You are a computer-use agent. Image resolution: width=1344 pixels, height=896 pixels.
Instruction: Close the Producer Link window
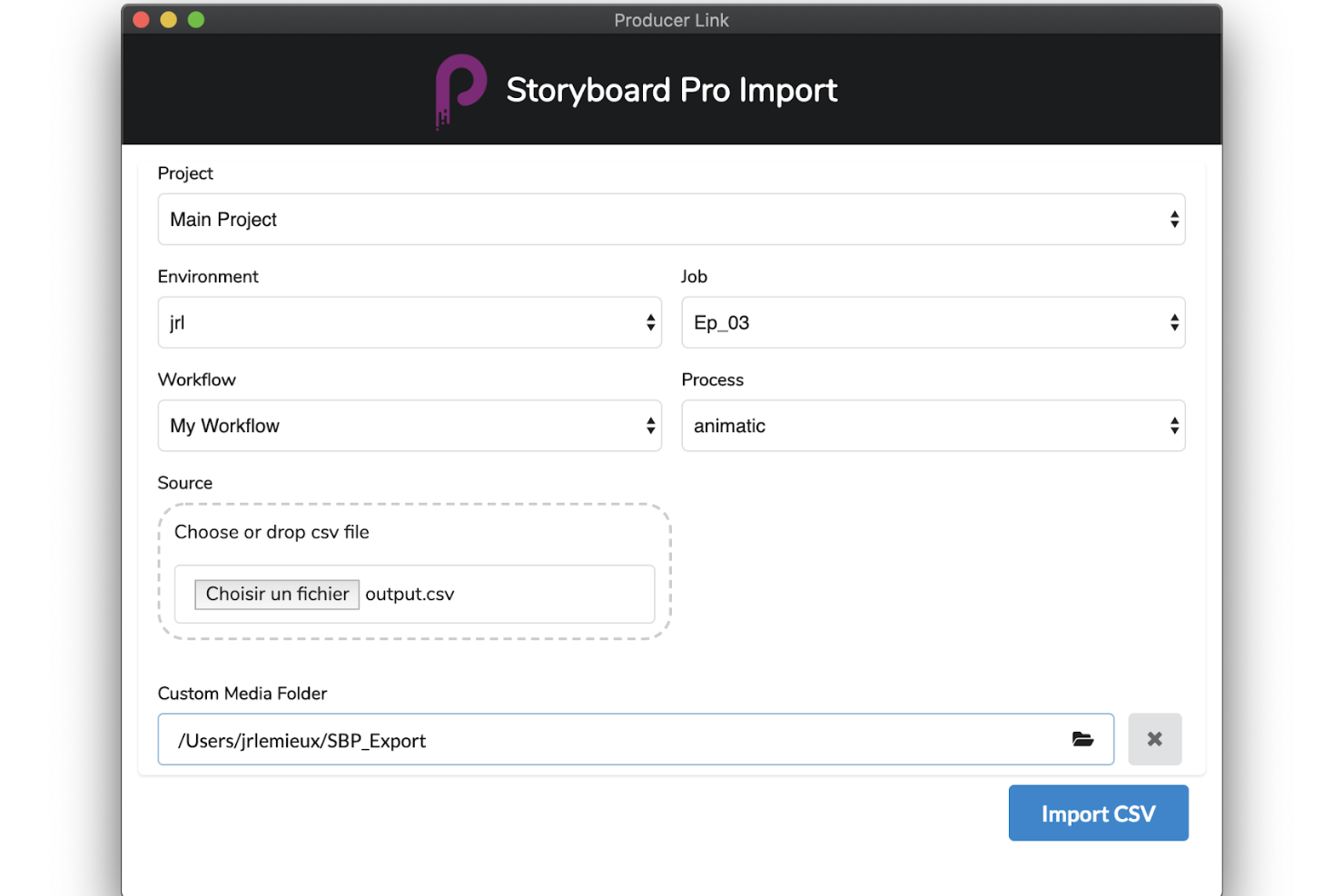141,20
